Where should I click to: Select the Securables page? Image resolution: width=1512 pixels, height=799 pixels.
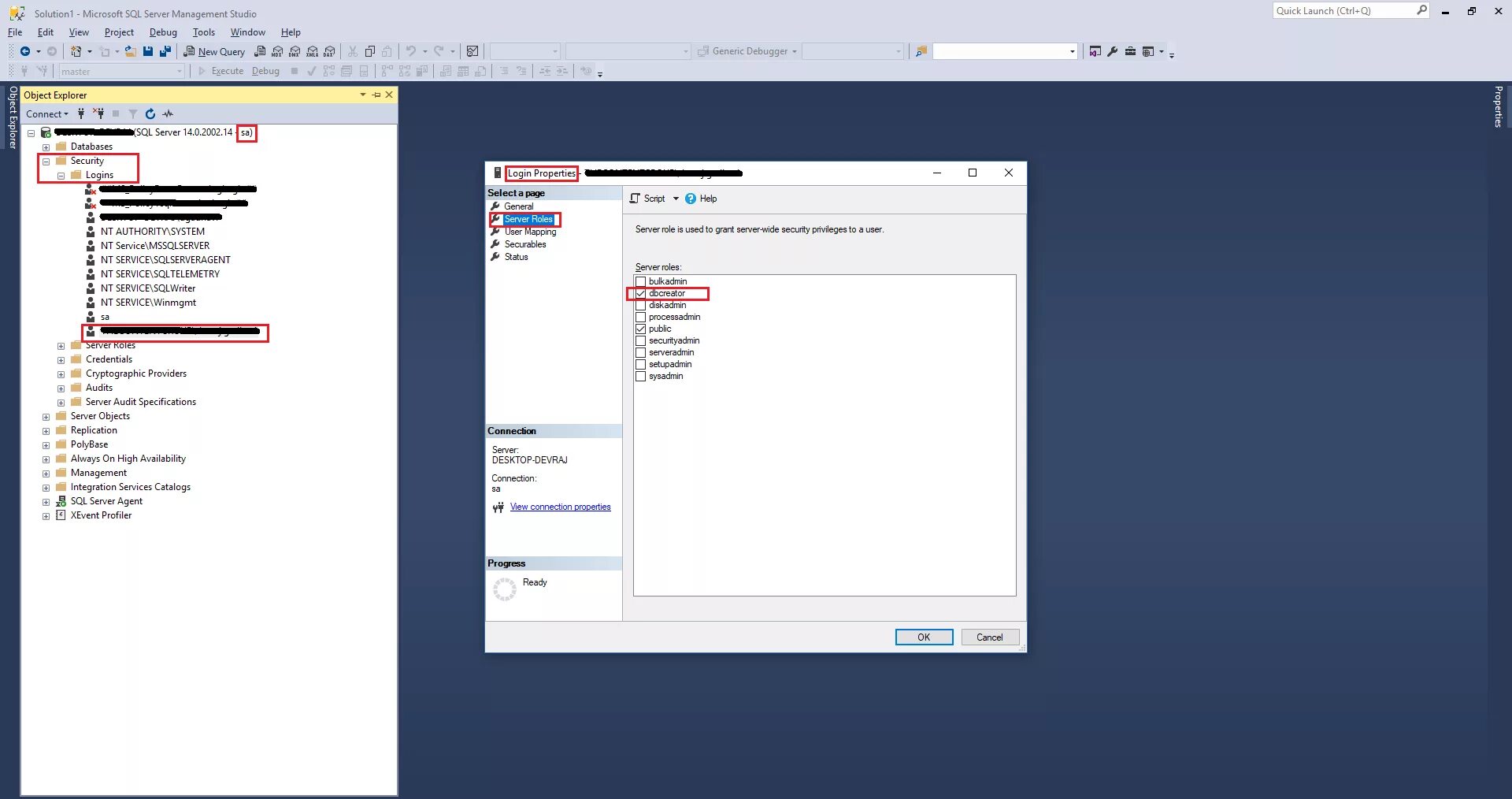tap(525, 244)
